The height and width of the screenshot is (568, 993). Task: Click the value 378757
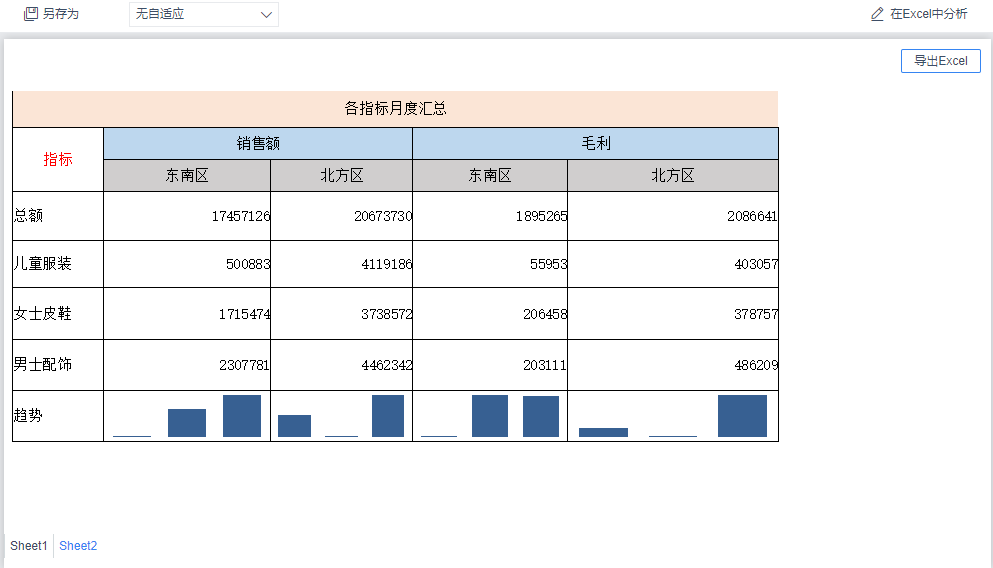tap(756, 314)
